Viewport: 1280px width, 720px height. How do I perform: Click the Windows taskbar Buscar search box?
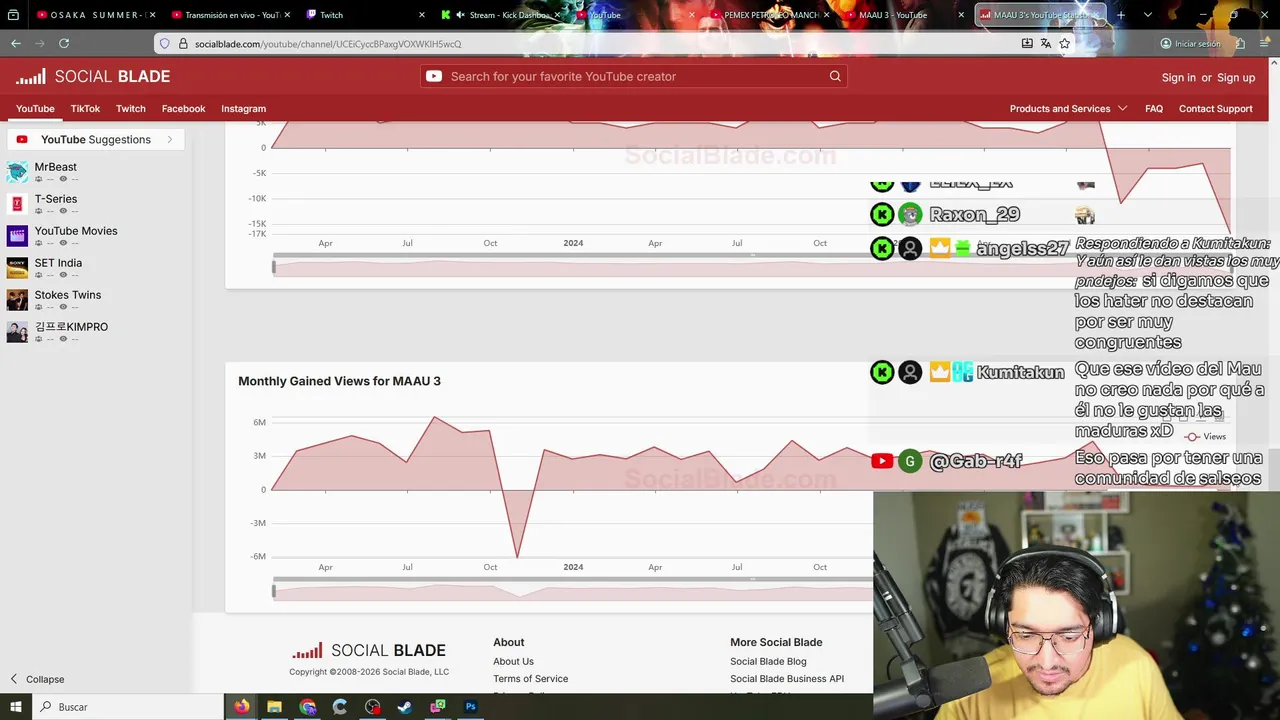pyautogui.click(x=130, y=707)
